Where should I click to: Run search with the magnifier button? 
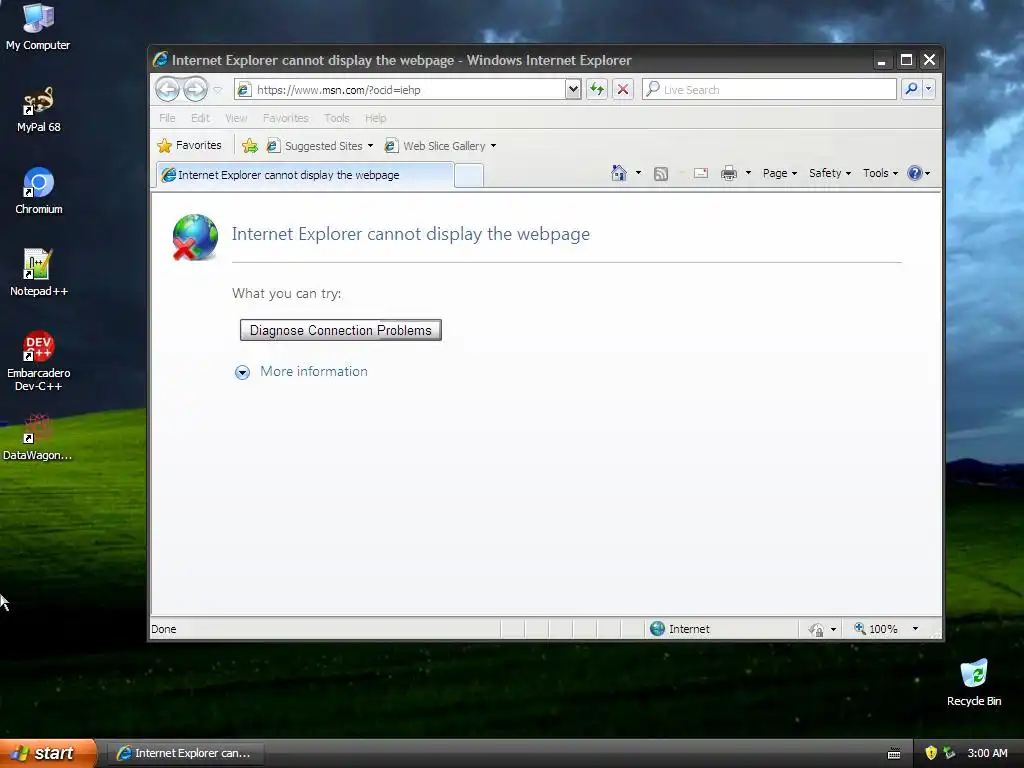(x=911, y=89)
